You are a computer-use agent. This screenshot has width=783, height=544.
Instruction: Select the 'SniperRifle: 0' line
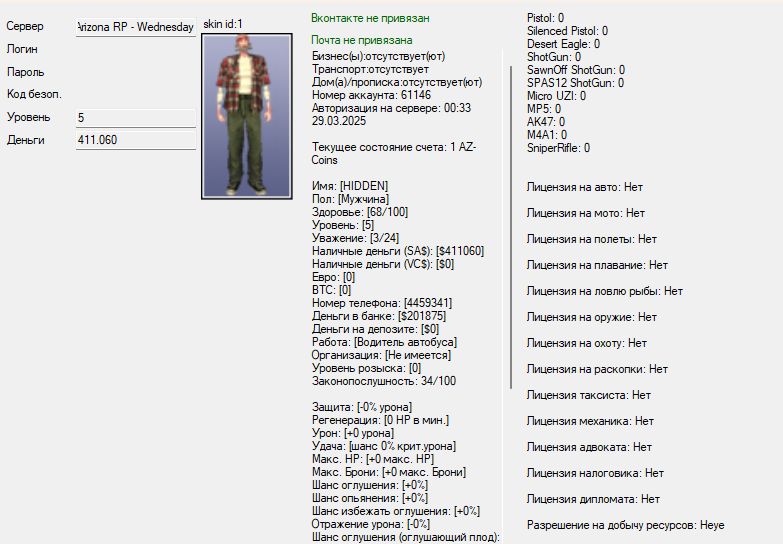(558, 148)
